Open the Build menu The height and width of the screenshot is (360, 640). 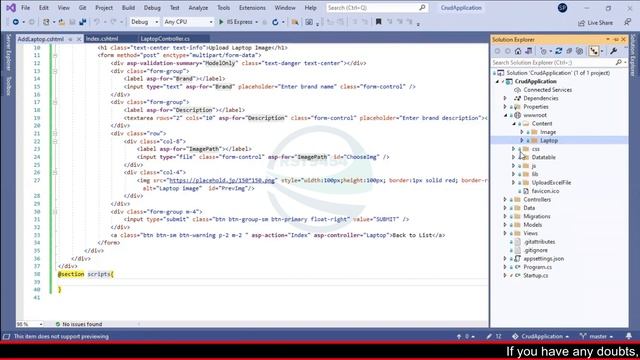128,8
